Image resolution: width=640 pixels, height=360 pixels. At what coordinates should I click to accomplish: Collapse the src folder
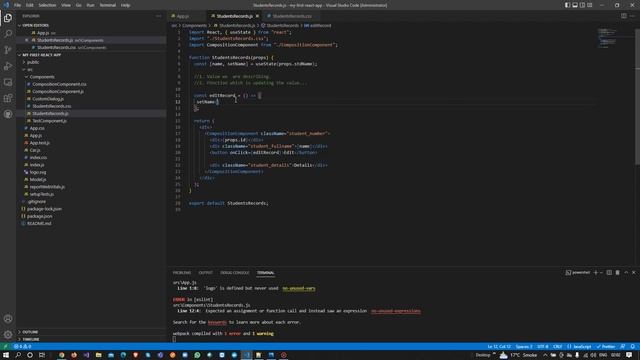click(29, 69)
